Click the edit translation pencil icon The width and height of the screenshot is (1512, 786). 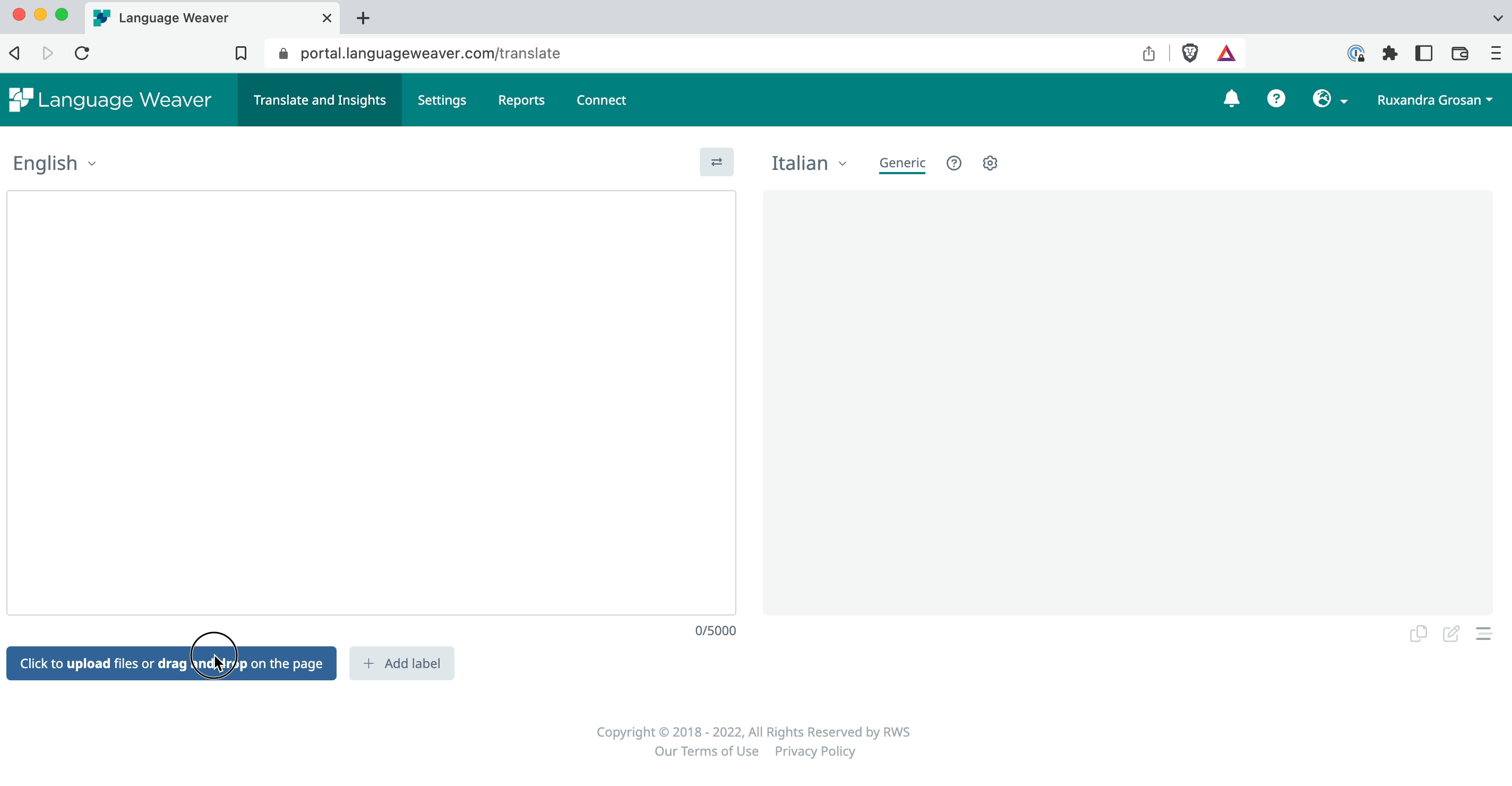pyautogui.click(x=1451, y=634)
